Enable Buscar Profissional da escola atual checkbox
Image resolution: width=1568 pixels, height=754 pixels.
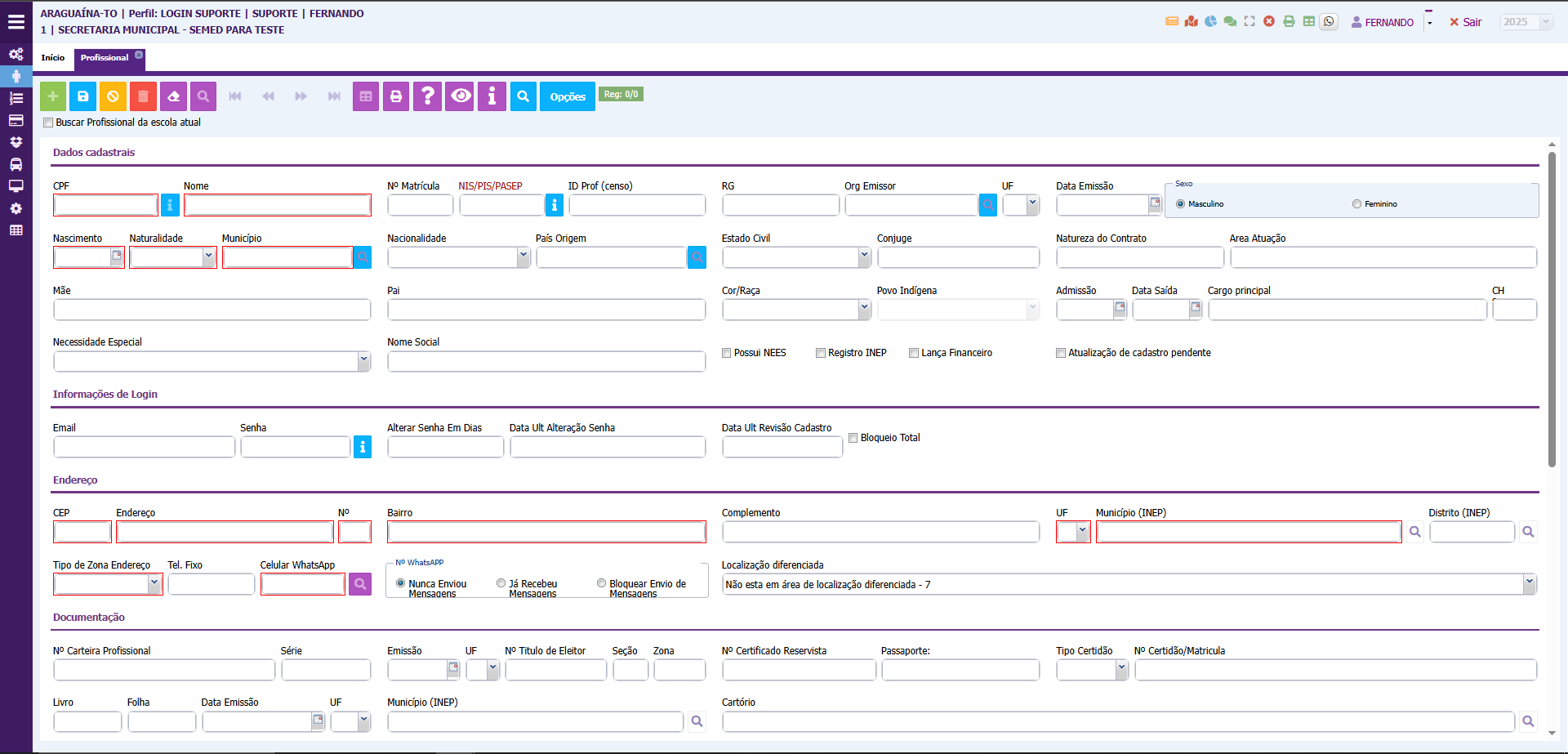point(48,123)
